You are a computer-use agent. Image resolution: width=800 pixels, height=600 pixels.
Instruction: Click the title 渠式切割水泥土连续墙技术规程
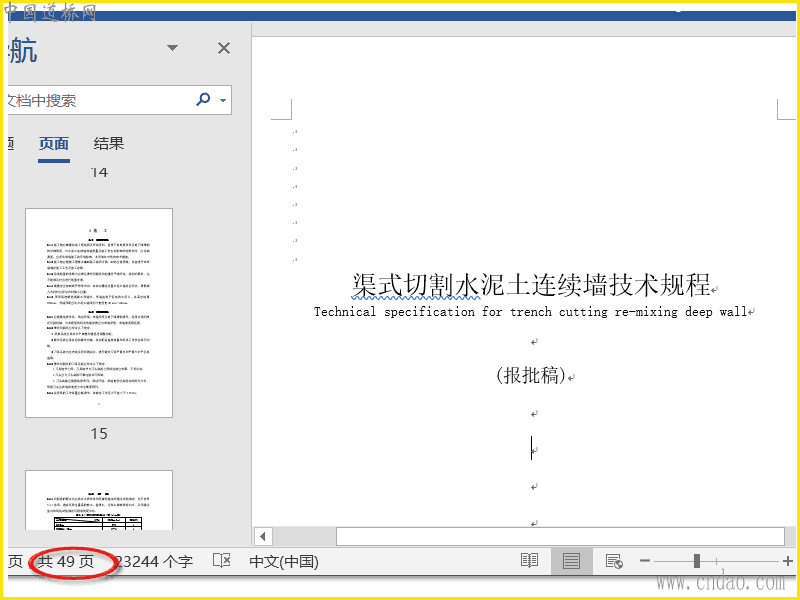pyautogui.click(x=531, y=285)
